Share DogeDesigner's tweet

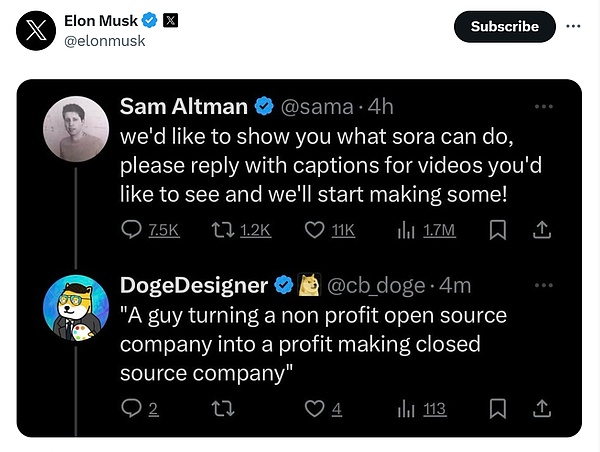point(542,408)
